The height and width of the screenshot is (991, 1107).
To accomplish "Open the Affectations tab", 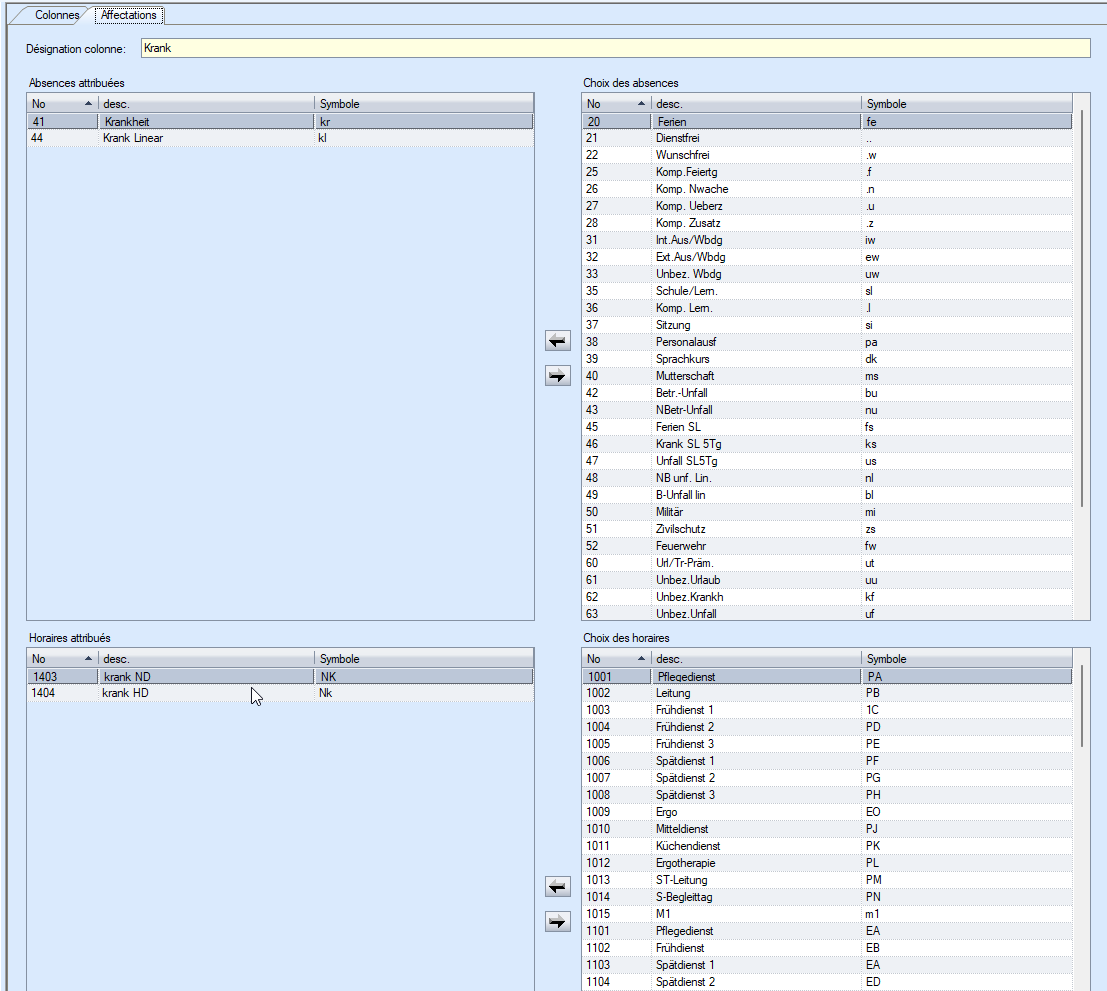I will coord(129,16).
